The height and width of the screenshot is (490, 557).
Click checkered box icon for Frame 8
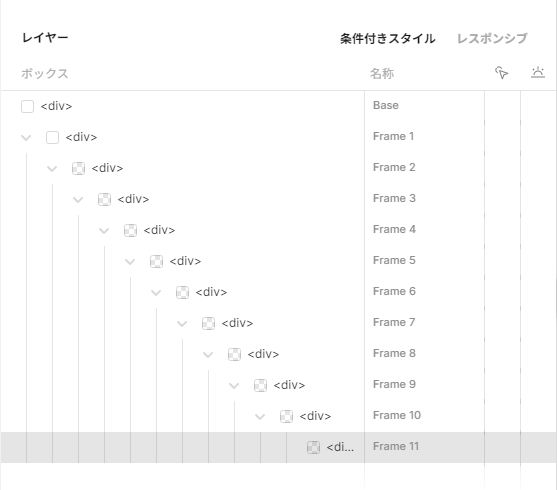pos(234,354)
